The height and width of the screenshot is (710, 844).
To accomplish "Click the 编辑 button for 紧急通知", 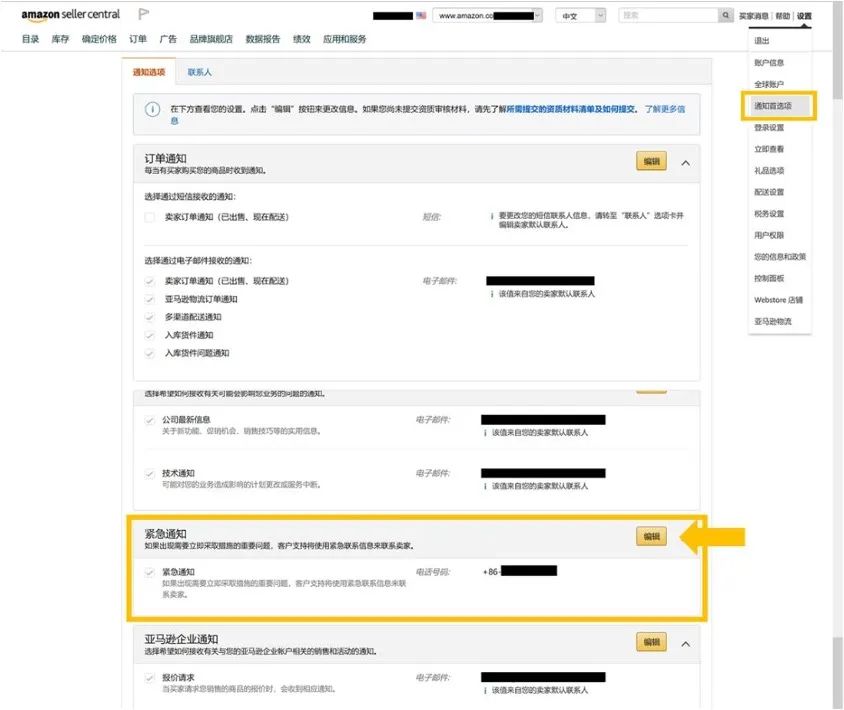I will click(x=651, y=535).
